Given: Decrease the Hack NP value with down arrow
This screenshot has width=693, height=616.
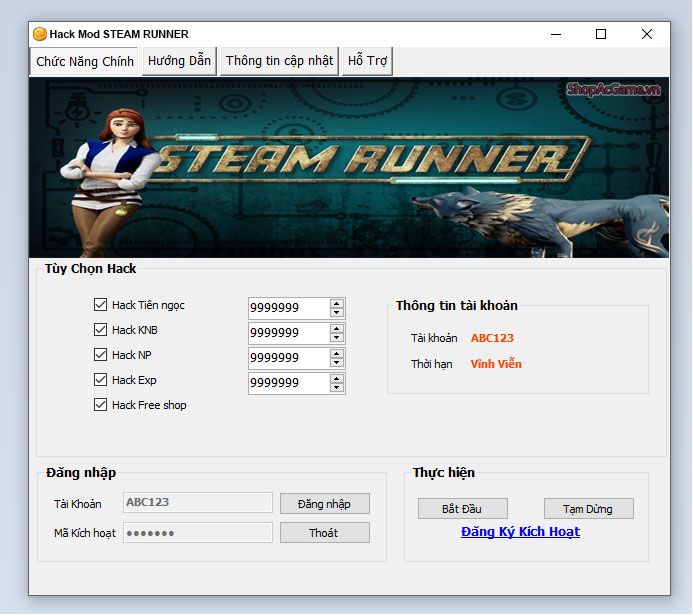Looking at the screenshot, I should coord(337,362).
